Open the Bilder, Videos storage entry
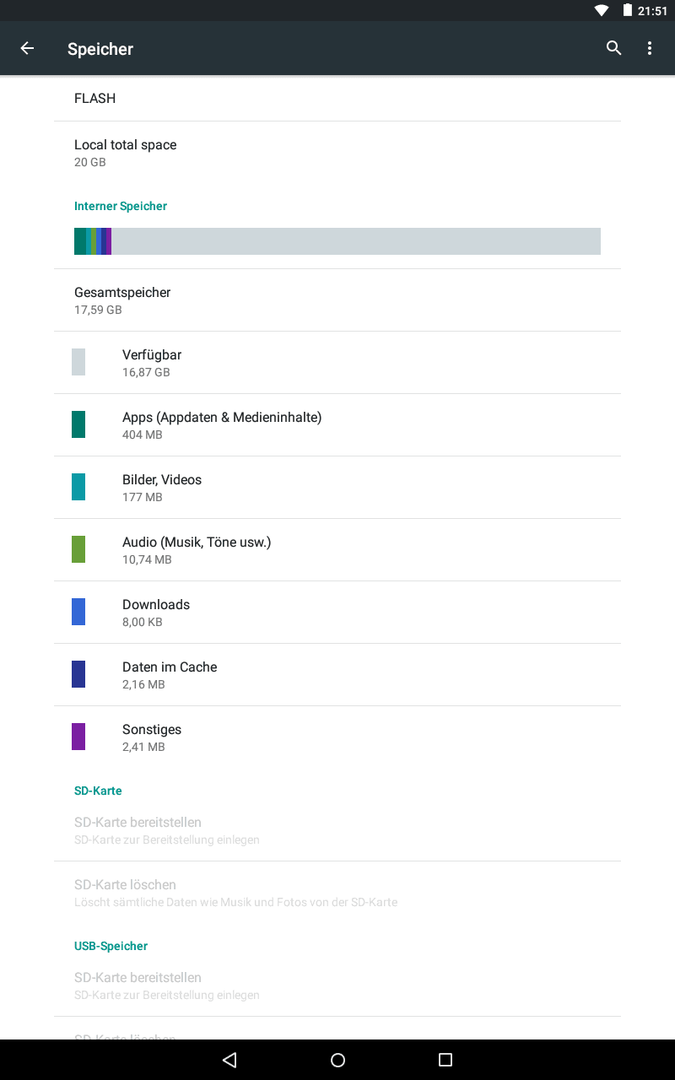675x1080 pixels. pos(338,488)
